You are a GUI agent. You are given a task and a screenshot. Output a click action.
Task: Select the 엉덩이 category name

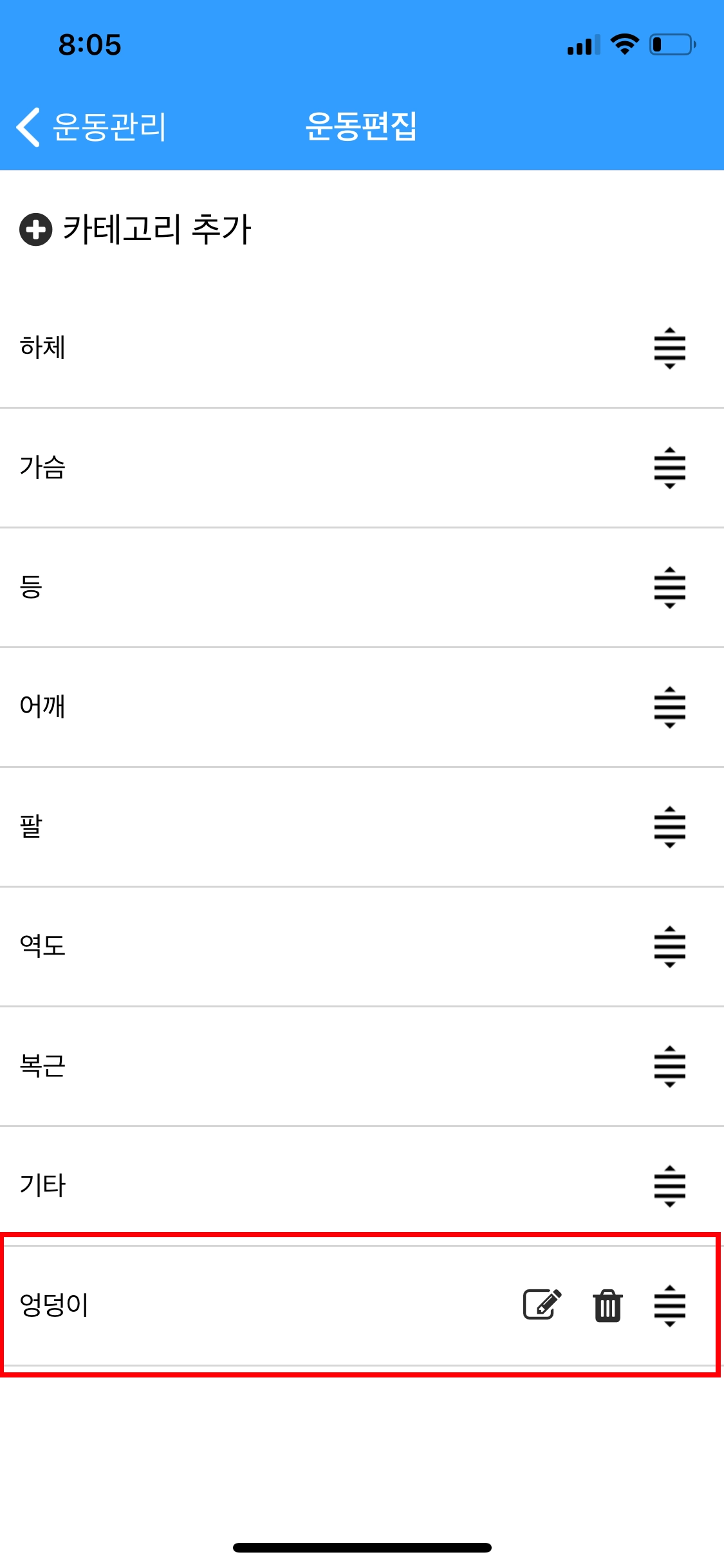(x=54, y=1305)
